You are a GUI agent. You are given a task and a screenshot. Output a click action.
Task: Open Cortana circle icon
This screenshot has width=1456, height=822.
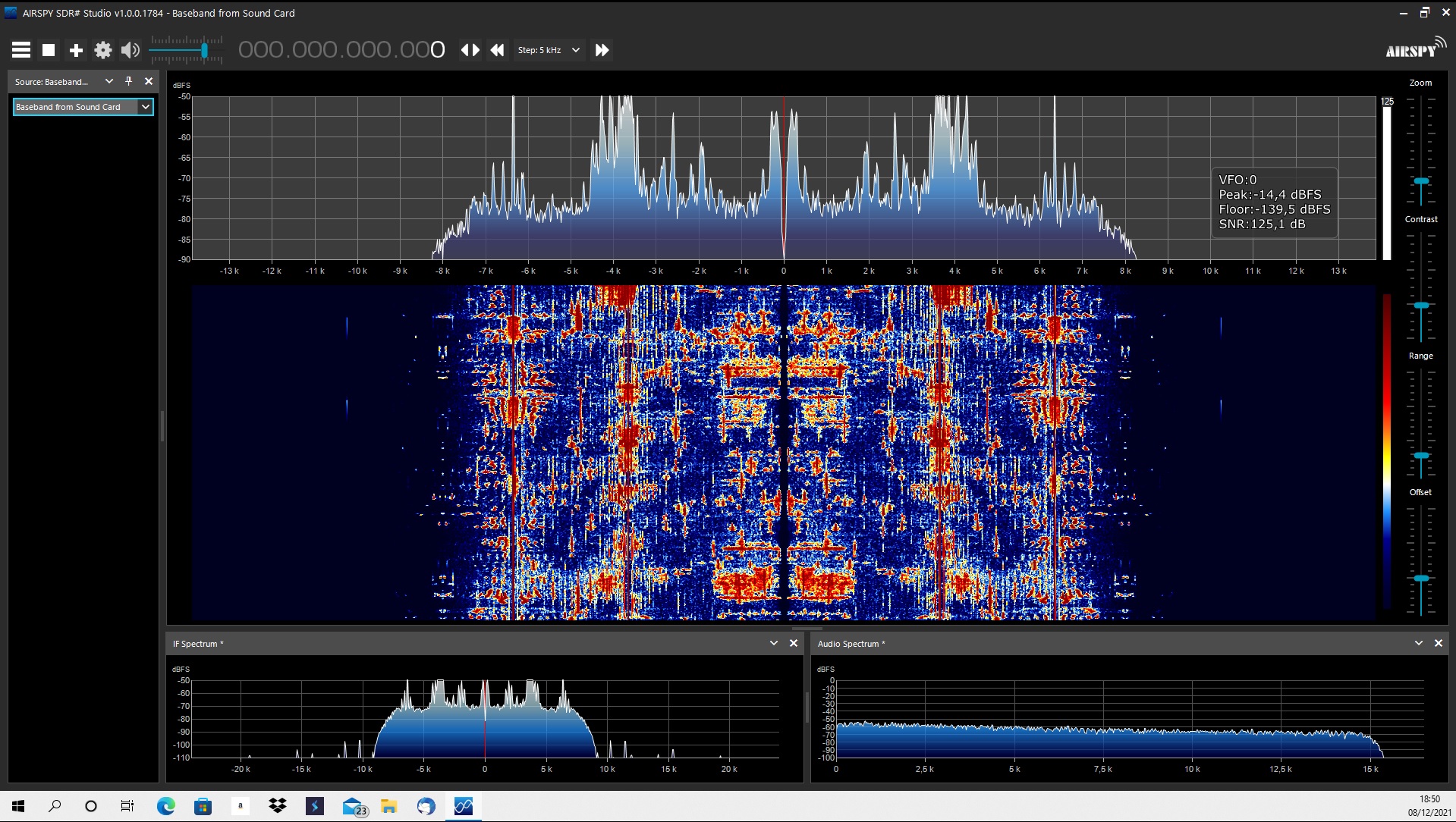click(x=91, y=806)
